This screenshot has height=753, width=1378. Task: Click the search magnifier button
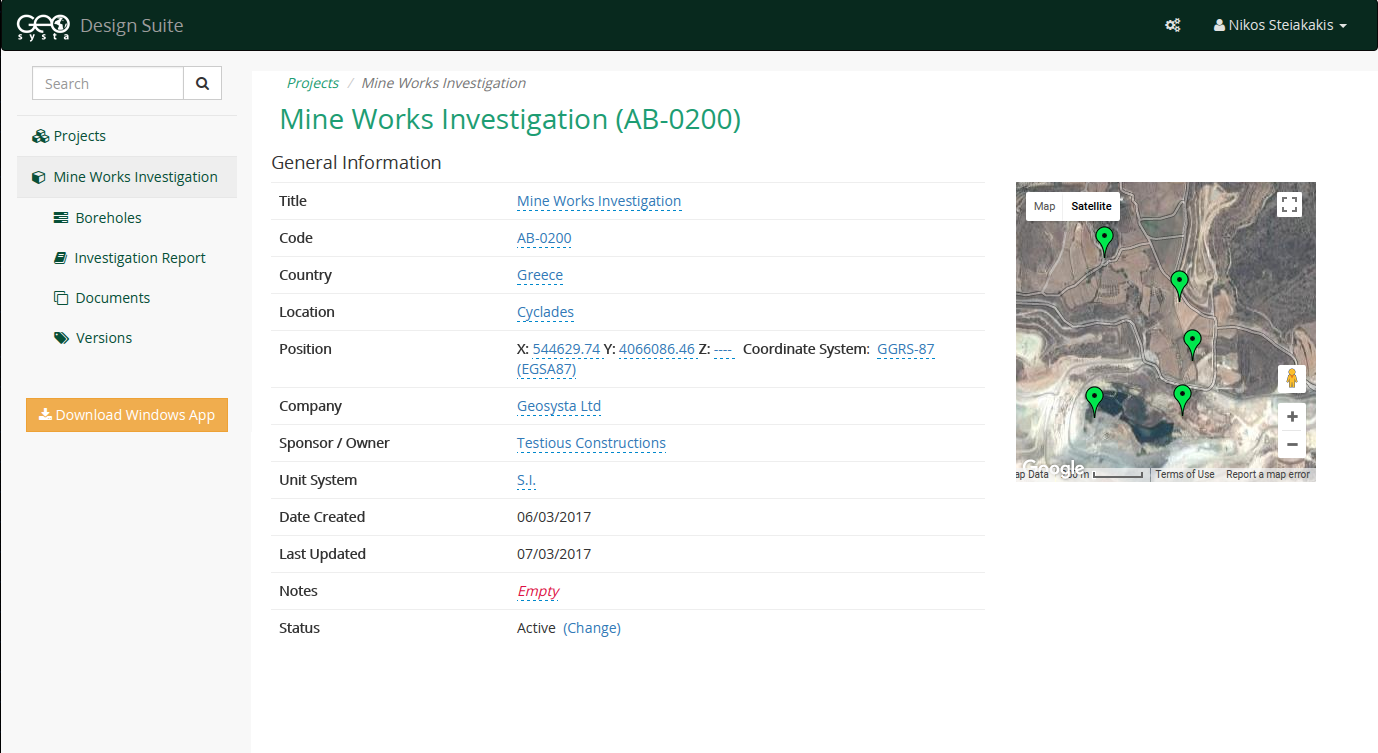(202, 84)
